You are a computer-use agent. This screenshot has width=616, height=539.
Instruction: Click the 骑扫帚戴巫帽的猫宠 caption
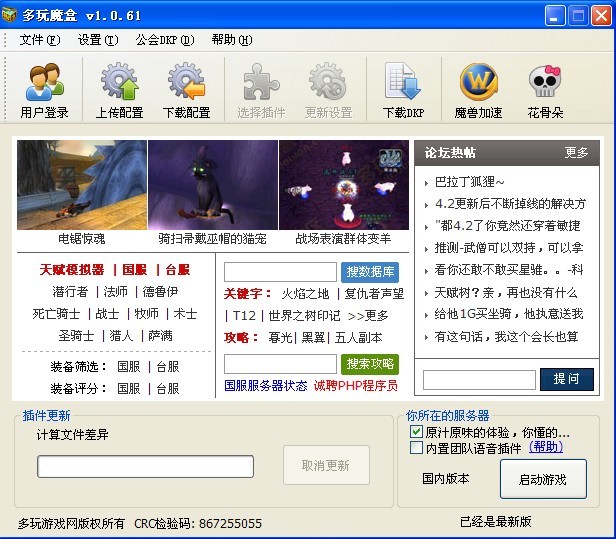point(213,238)
